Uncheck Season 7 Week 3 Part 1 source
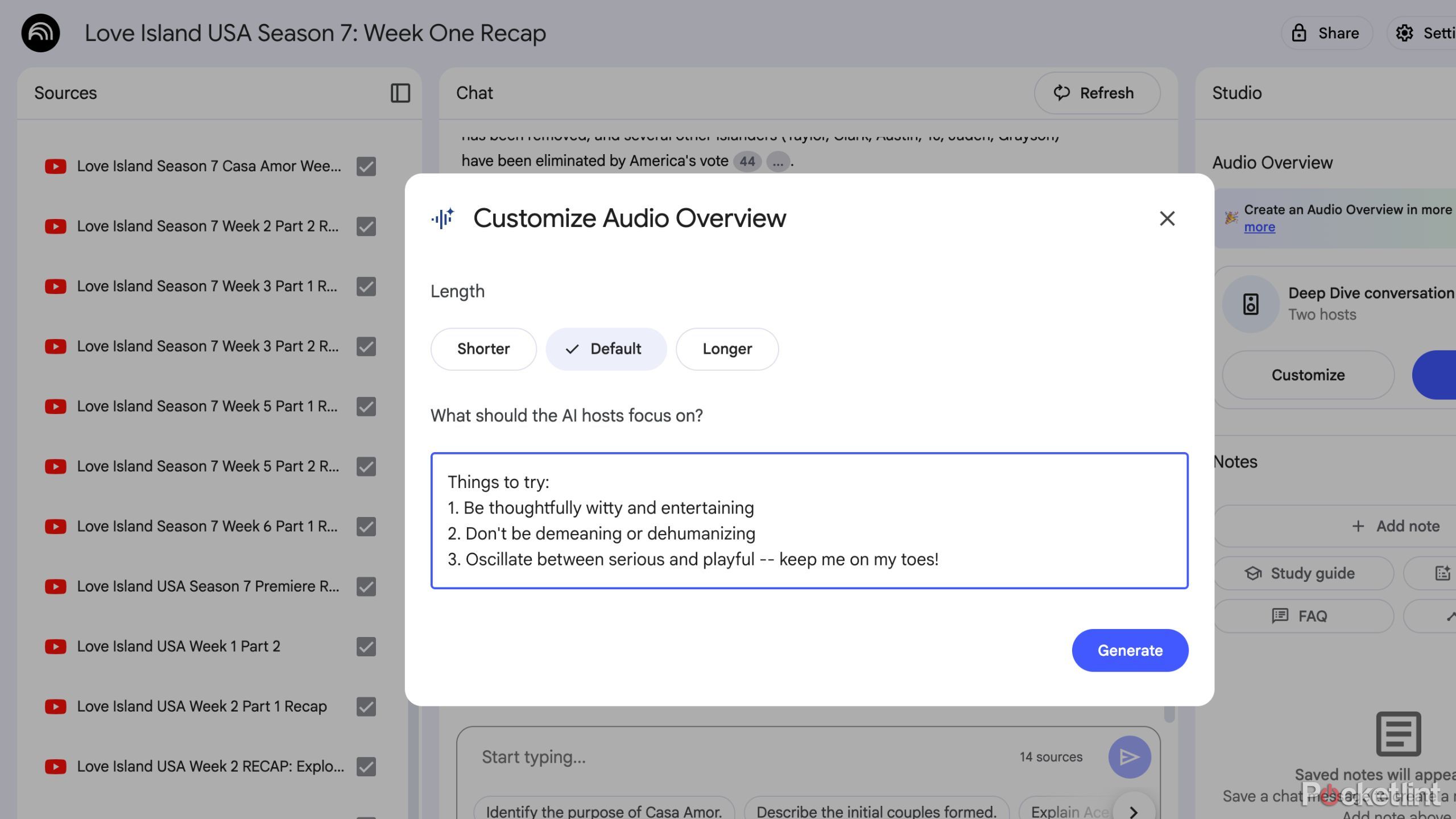 [x=366, y=286]
